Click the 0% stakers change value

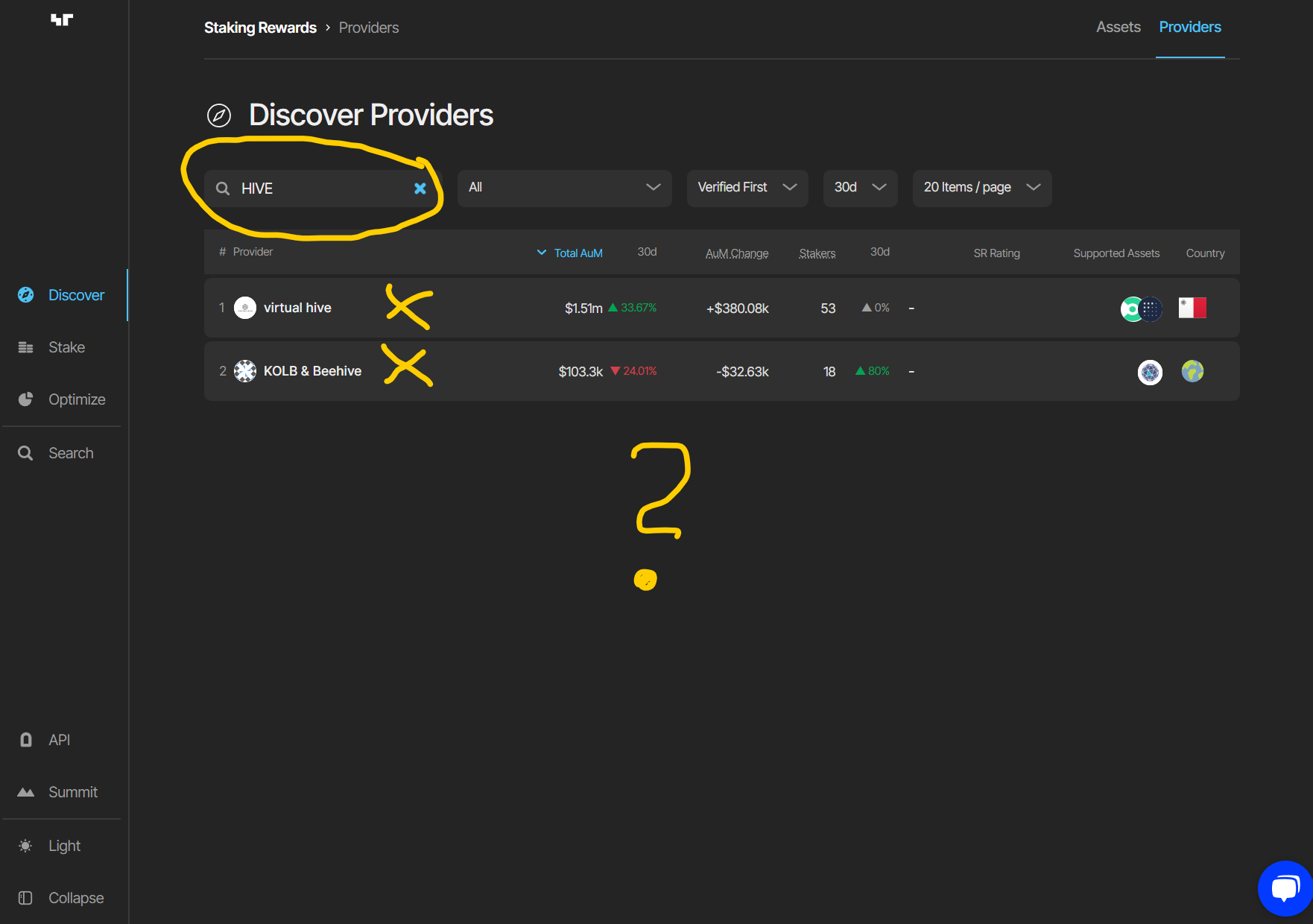882,308
